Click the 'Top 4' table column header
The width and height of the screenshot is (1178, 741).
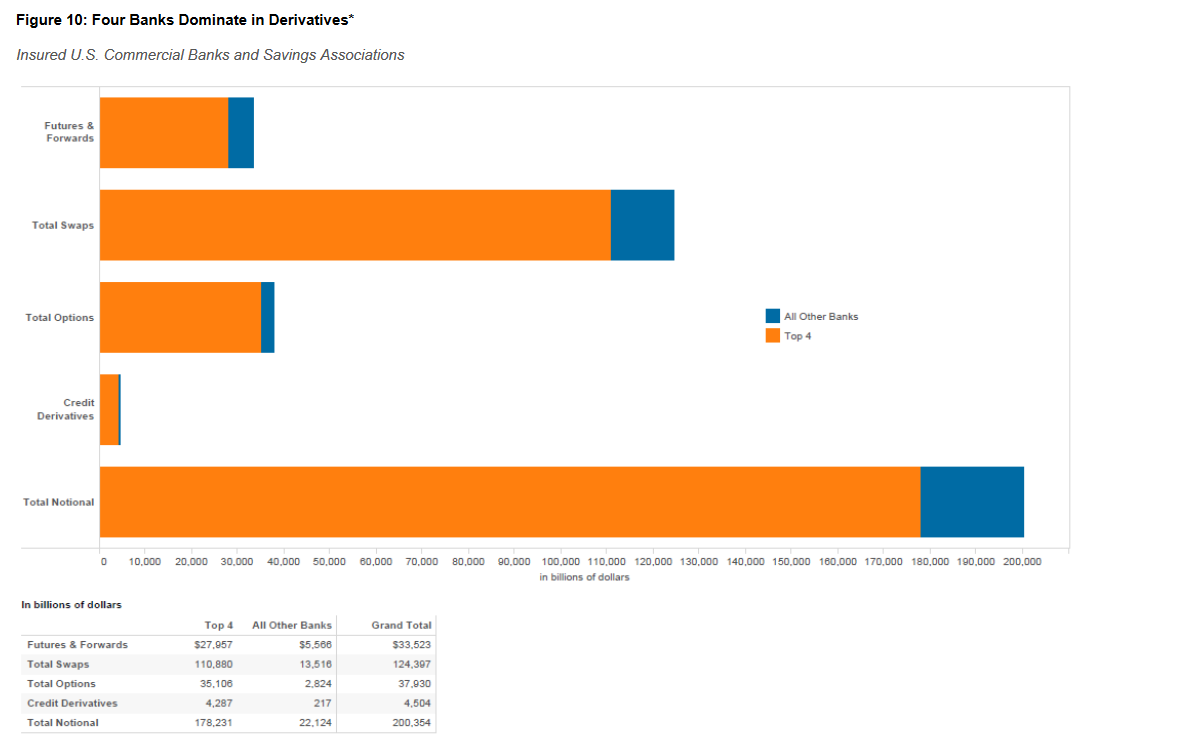[x=219, y=625]
